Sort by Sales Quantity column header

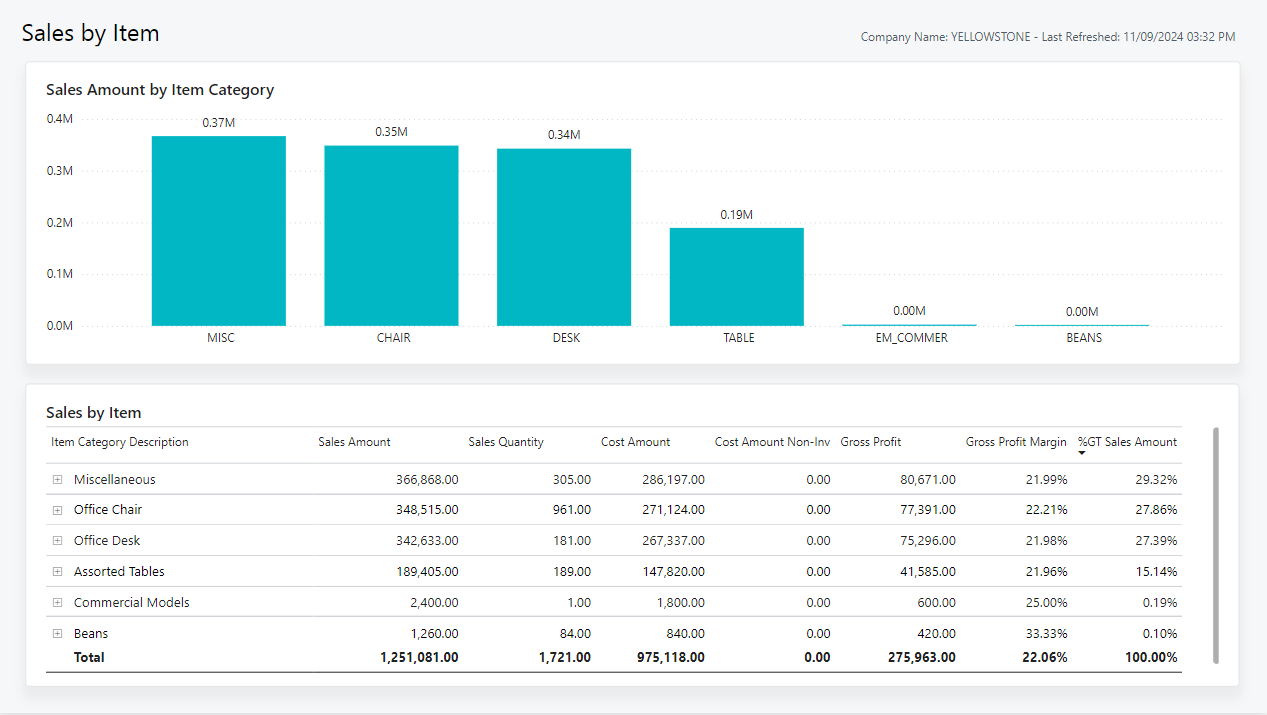pyautogui.click(x=506, y=442)
